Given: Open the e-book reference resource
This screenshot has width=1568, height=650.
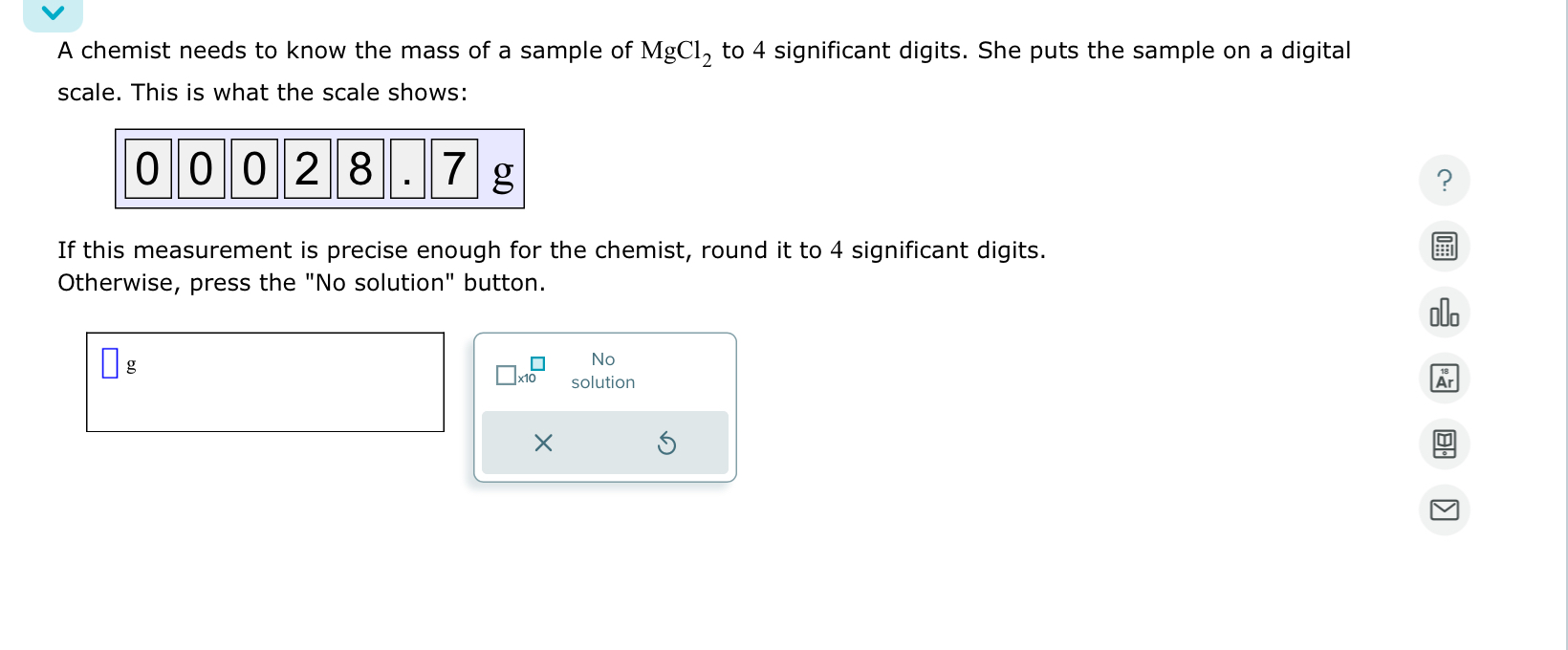Looking at the screenshot, I should tap(1444, 444).
